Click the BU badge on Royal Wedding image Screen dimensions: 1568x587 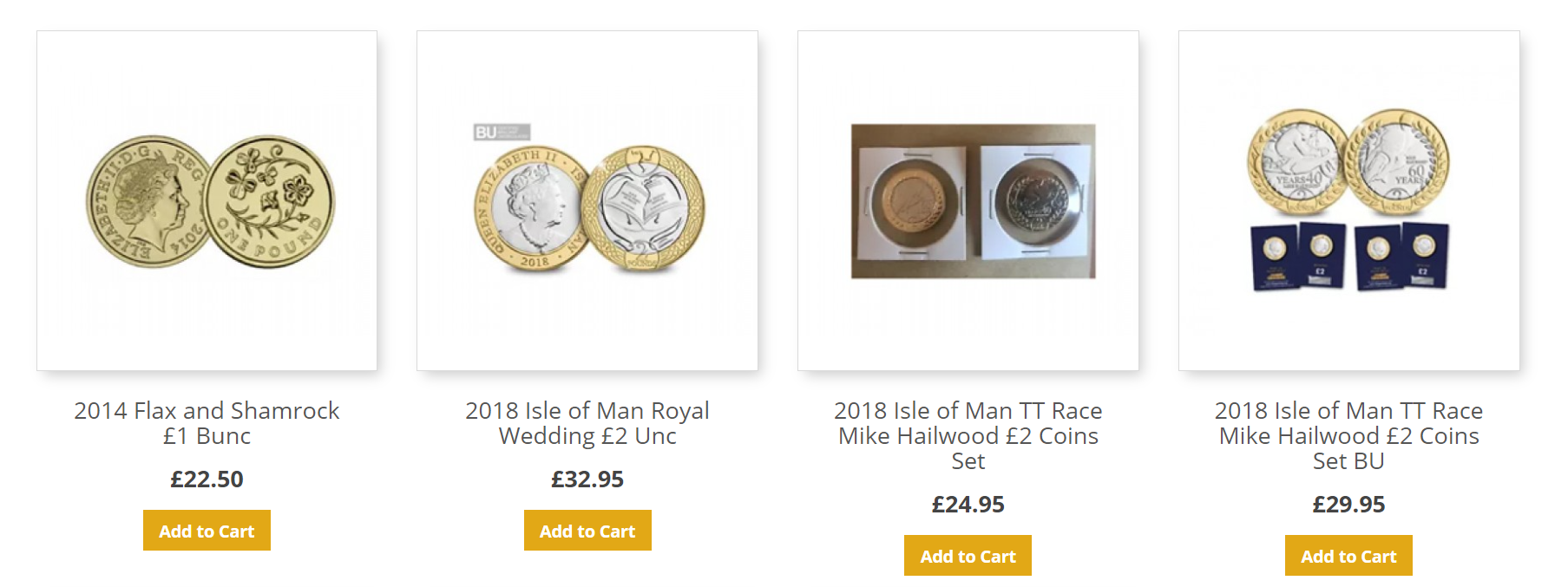[x=501, y=133]
